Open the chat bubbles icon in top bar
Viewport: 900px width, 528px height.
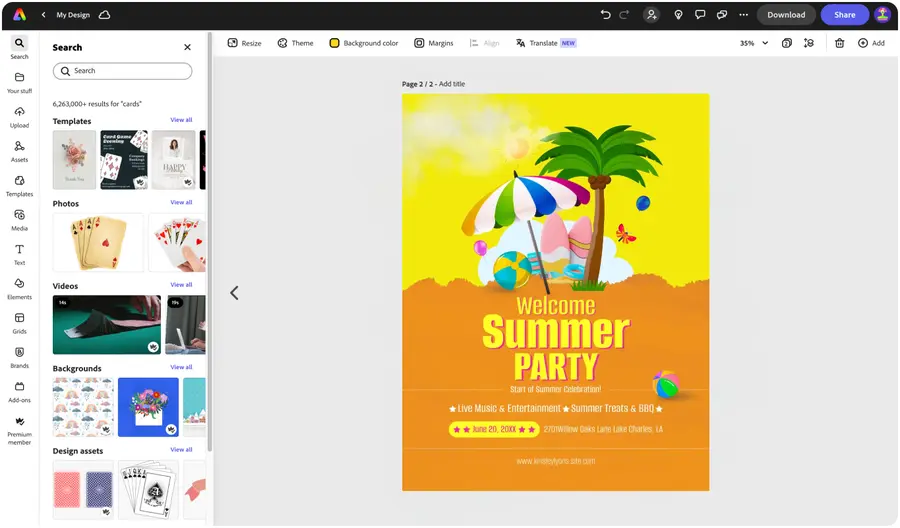click(722, 15)
